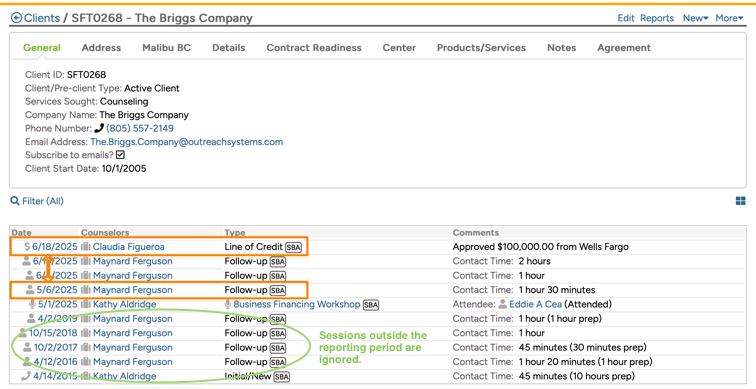Image resolution: width=756 pixels, height=389 pixels.
Task: Switch to grid view icon
Action: [741, 201]
